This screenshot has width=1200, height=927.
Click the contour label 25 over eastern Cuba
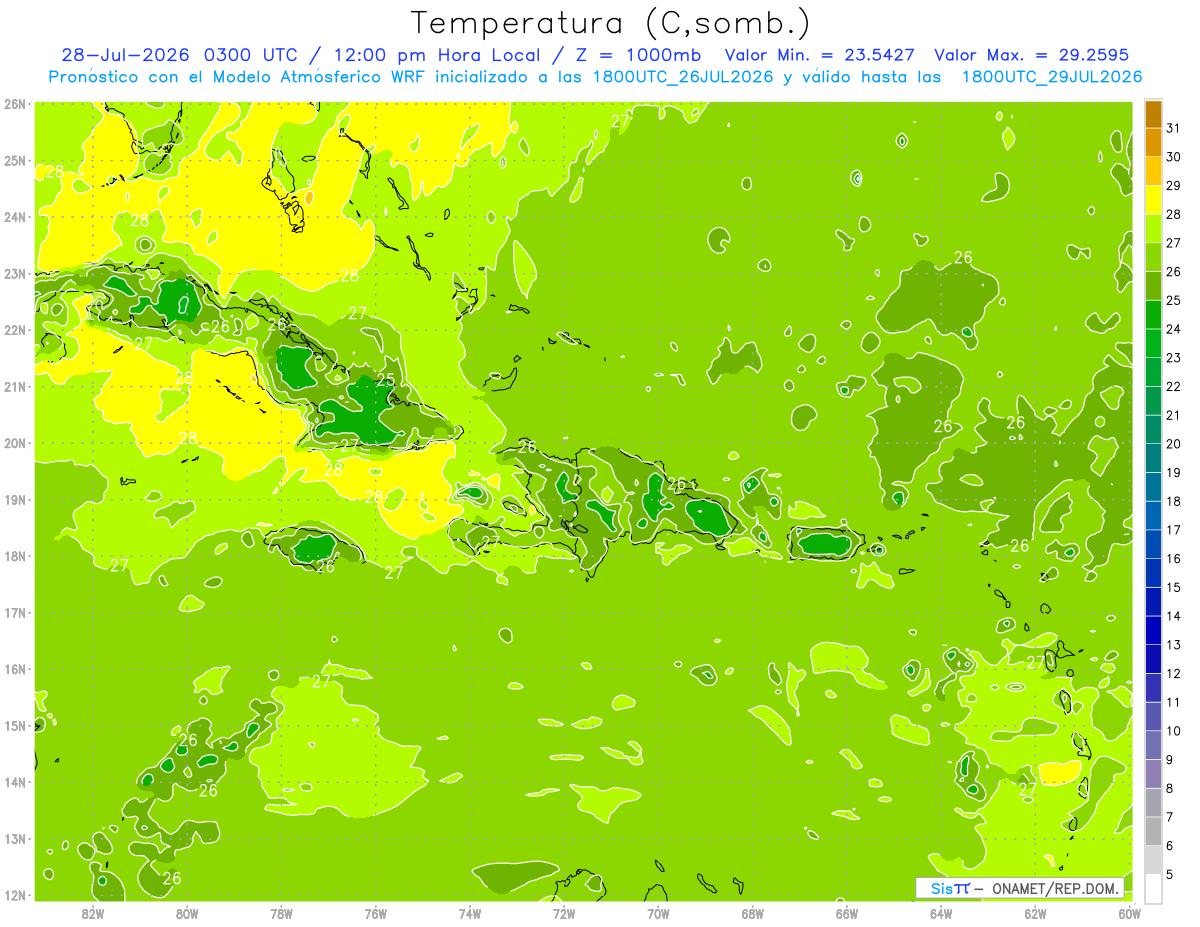pyautogui.click(x=385, y=379)
